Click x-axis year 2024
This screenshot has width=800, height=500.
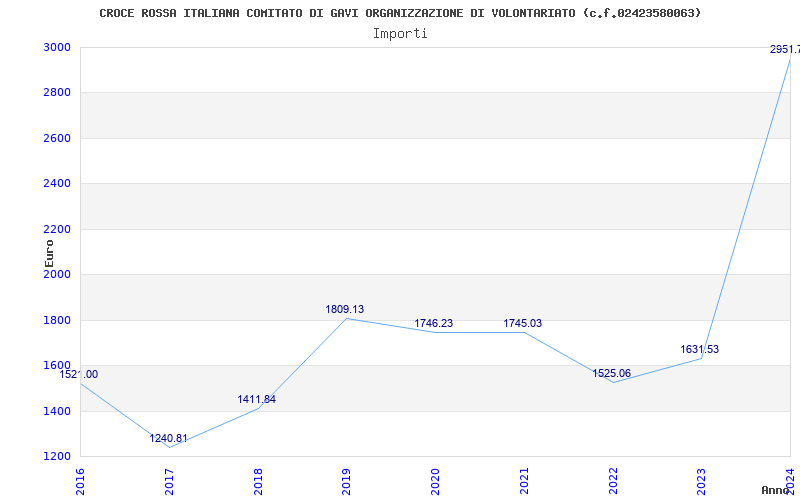[790, 481]
